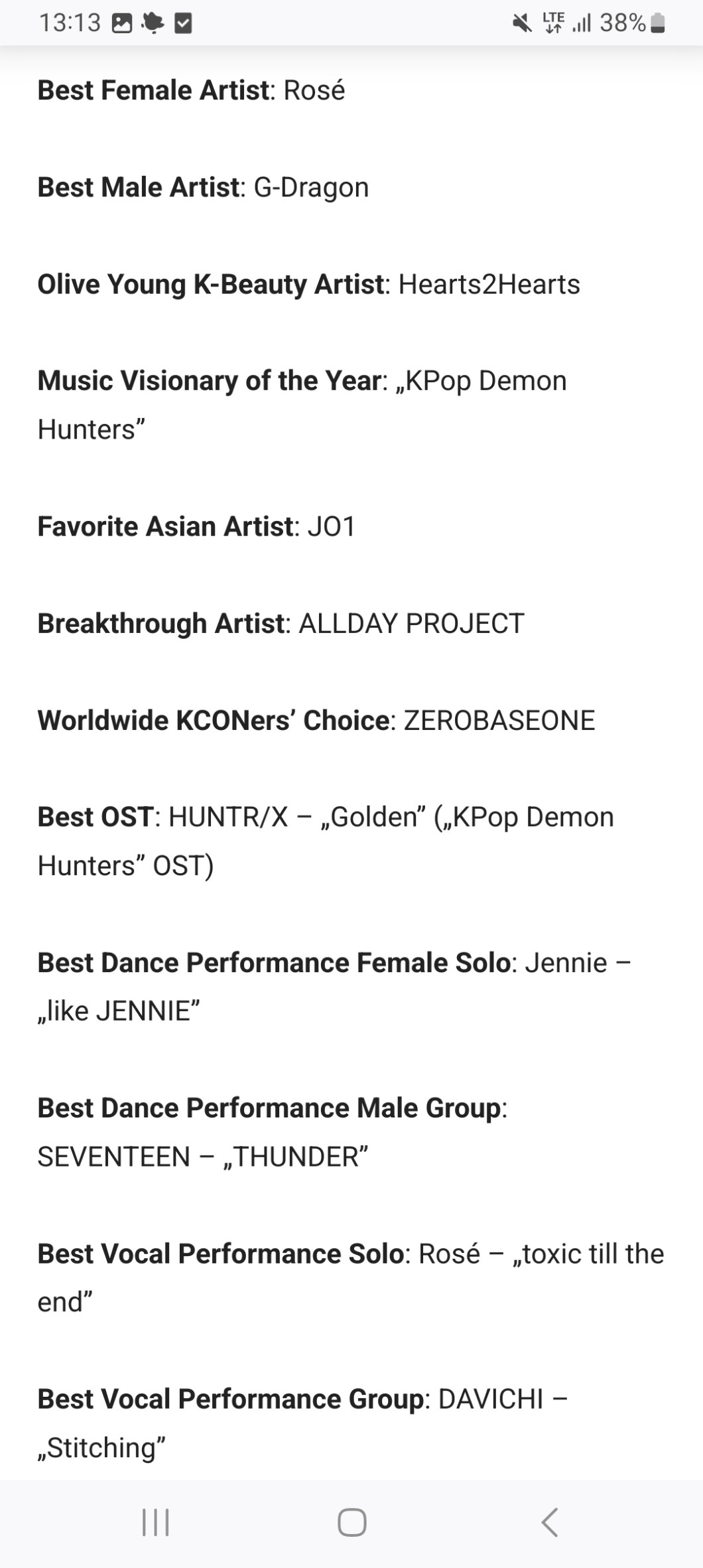Viewport: 703px width, 1568px height.
Task: Select the Hearts2Hearts winner text
Action: tap(489, 284)
